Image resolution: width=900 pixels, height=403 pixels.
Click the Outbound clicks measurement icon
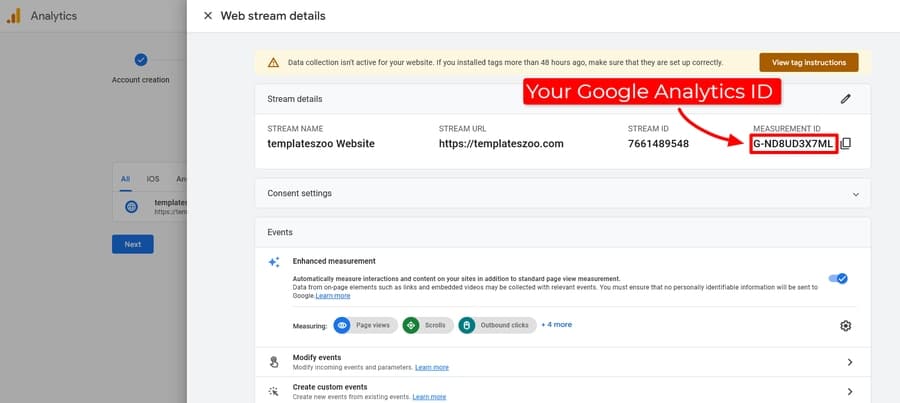467,326
